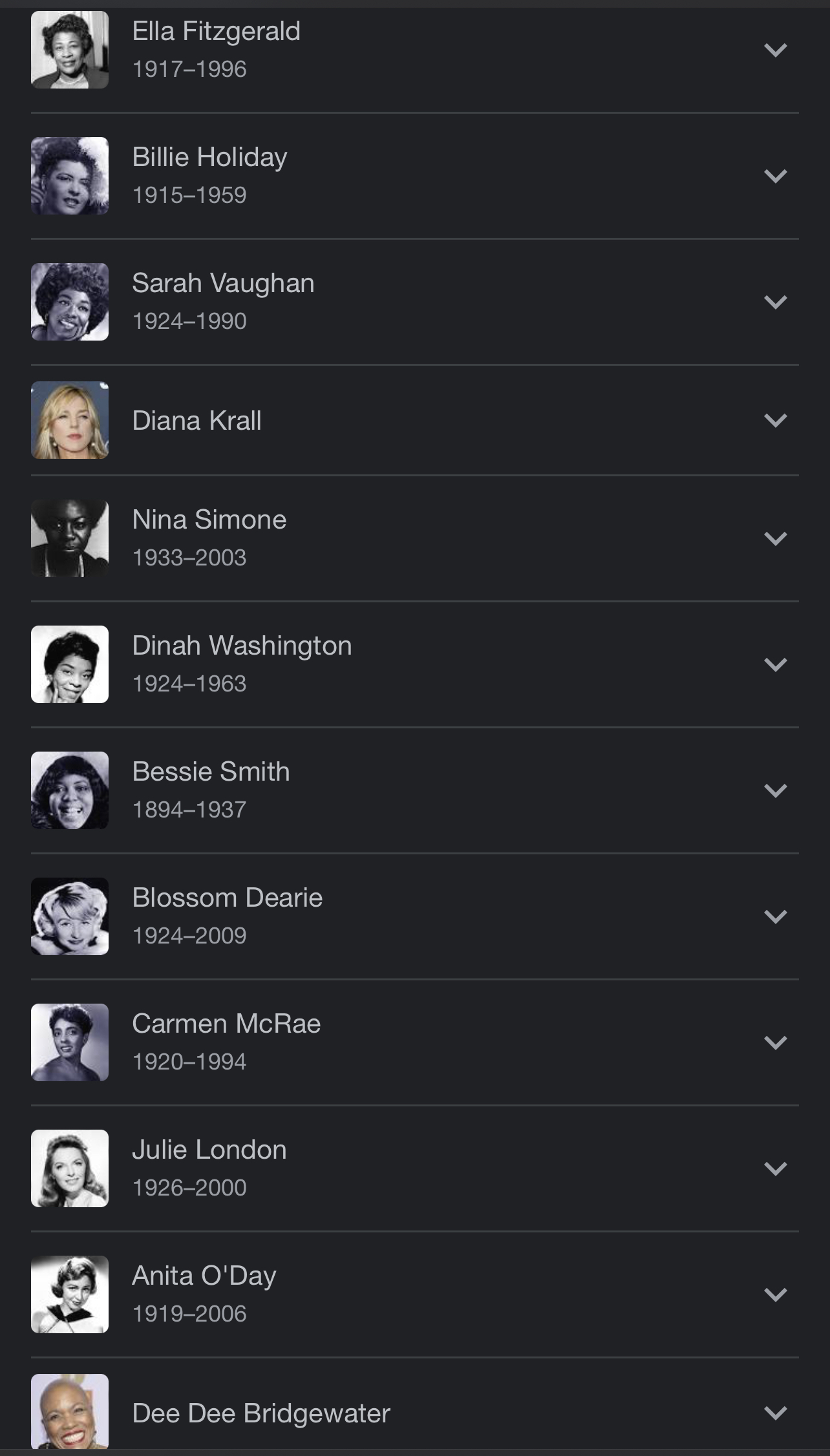
Task: Select the Blossom Dearie photo thumbnail
Action: (x=70, y=916)
